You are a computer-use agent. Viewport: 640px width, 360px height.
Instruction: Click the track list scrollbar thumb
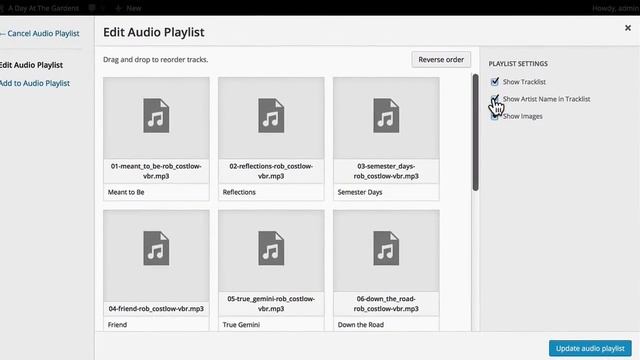475,132
